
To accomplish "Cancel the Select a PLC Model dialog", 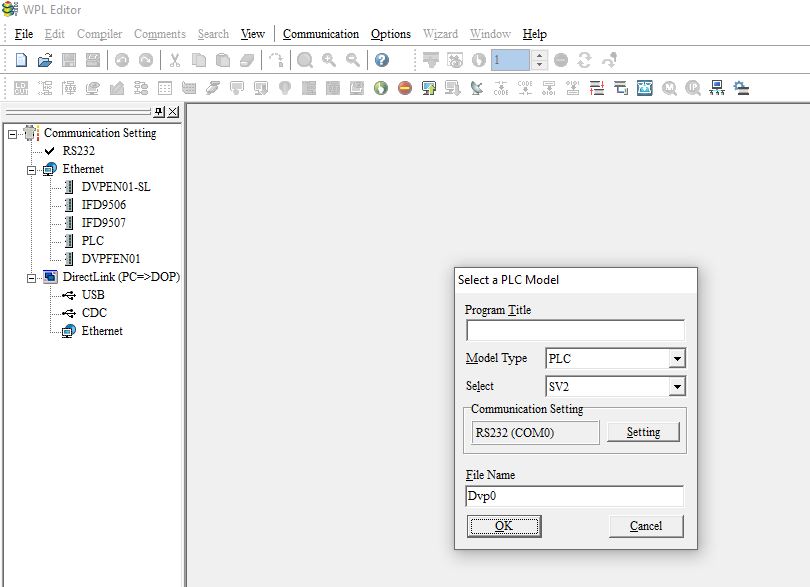I will (x=646, y=526).
